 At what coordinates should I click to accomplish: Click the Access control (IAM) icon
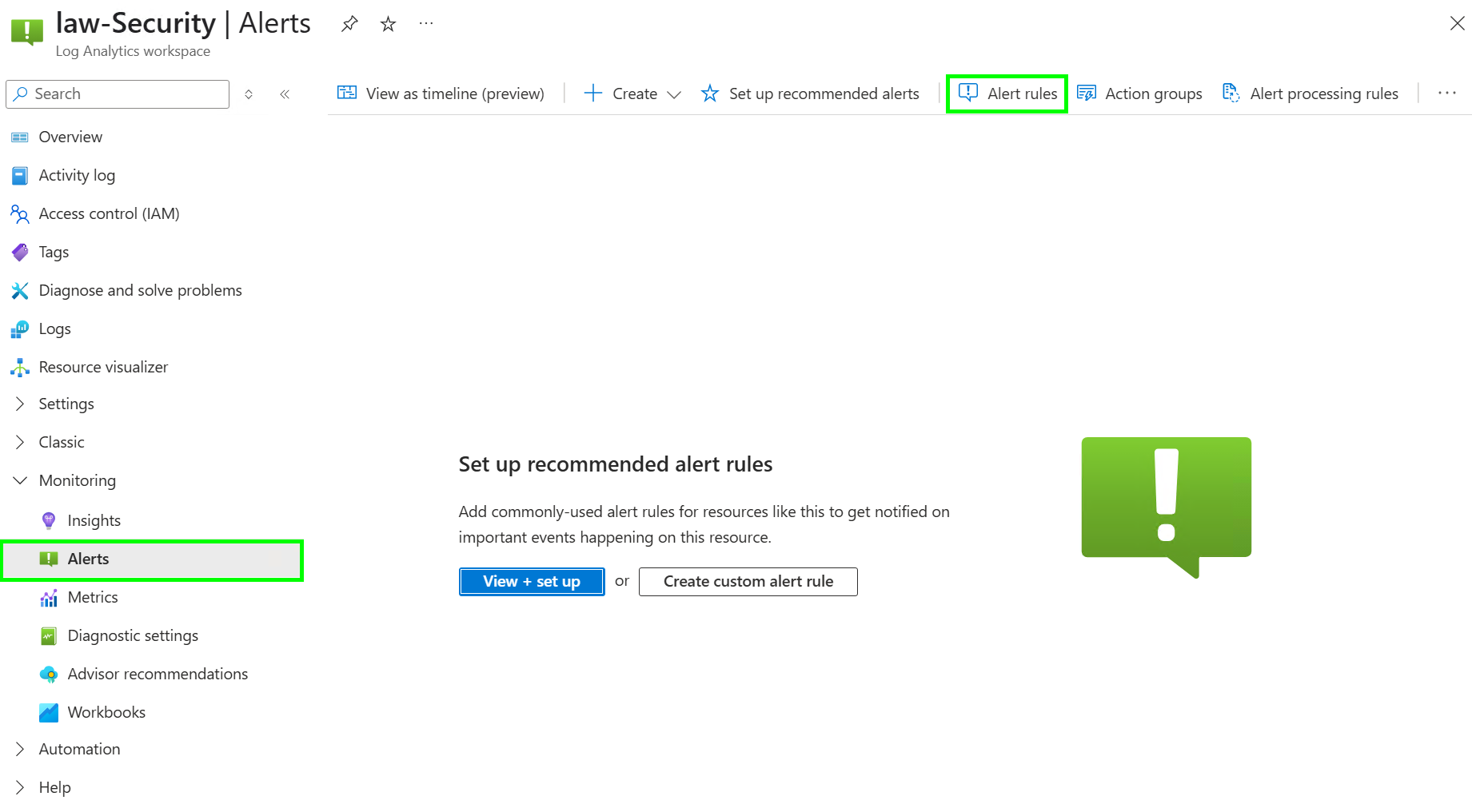click(x=20, y=214)
